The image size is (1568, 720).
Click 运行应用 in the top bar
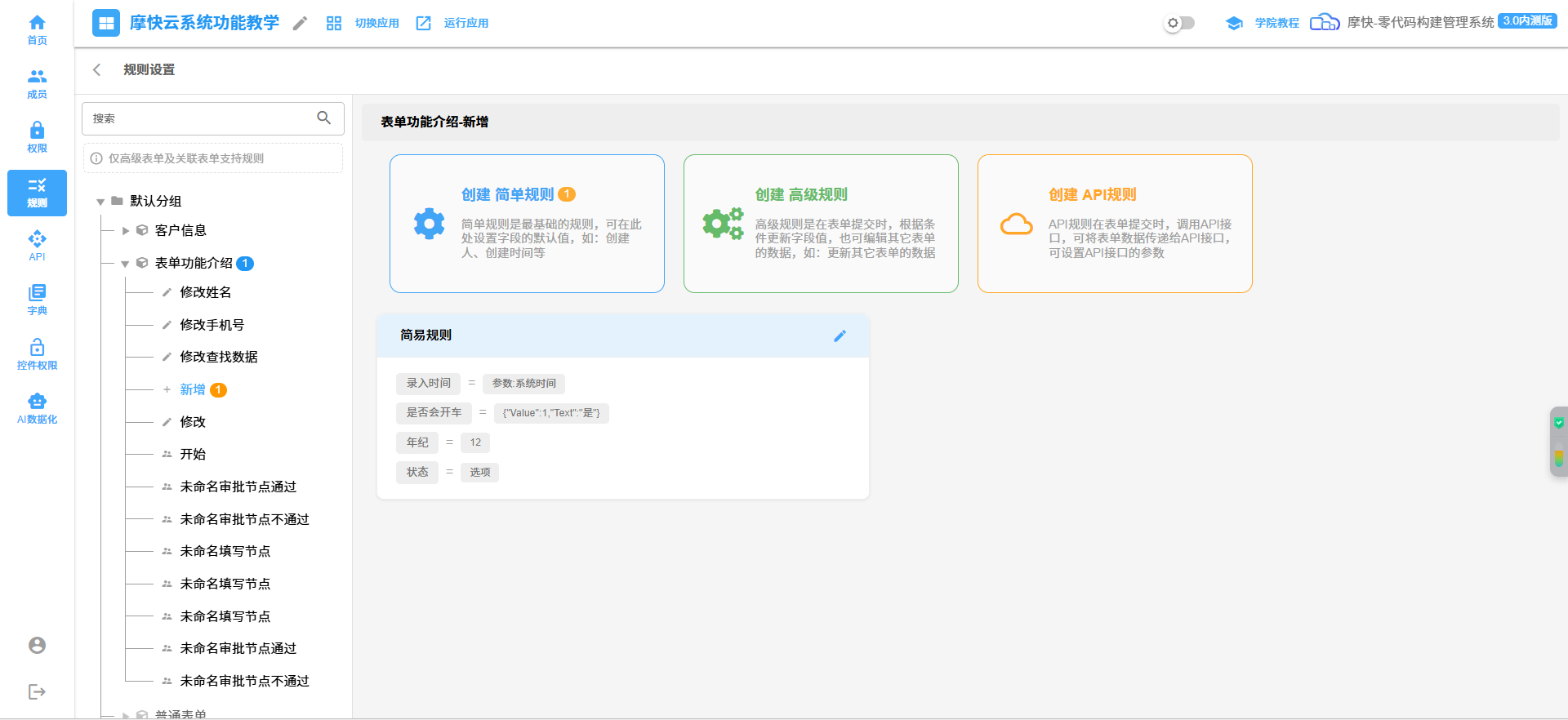[466, 24]
